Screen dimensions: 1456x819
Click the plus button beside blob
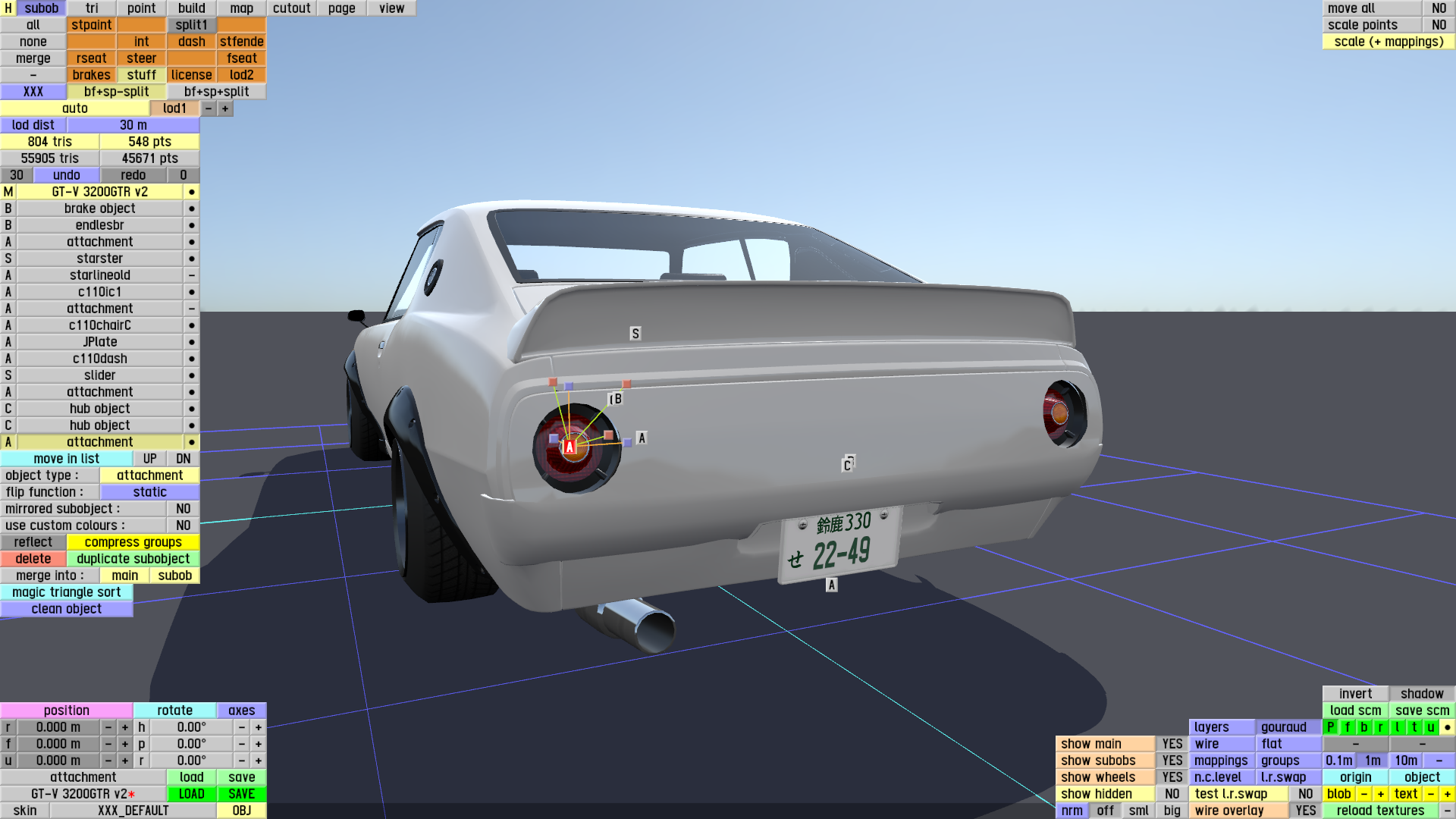click(1380, 794)
